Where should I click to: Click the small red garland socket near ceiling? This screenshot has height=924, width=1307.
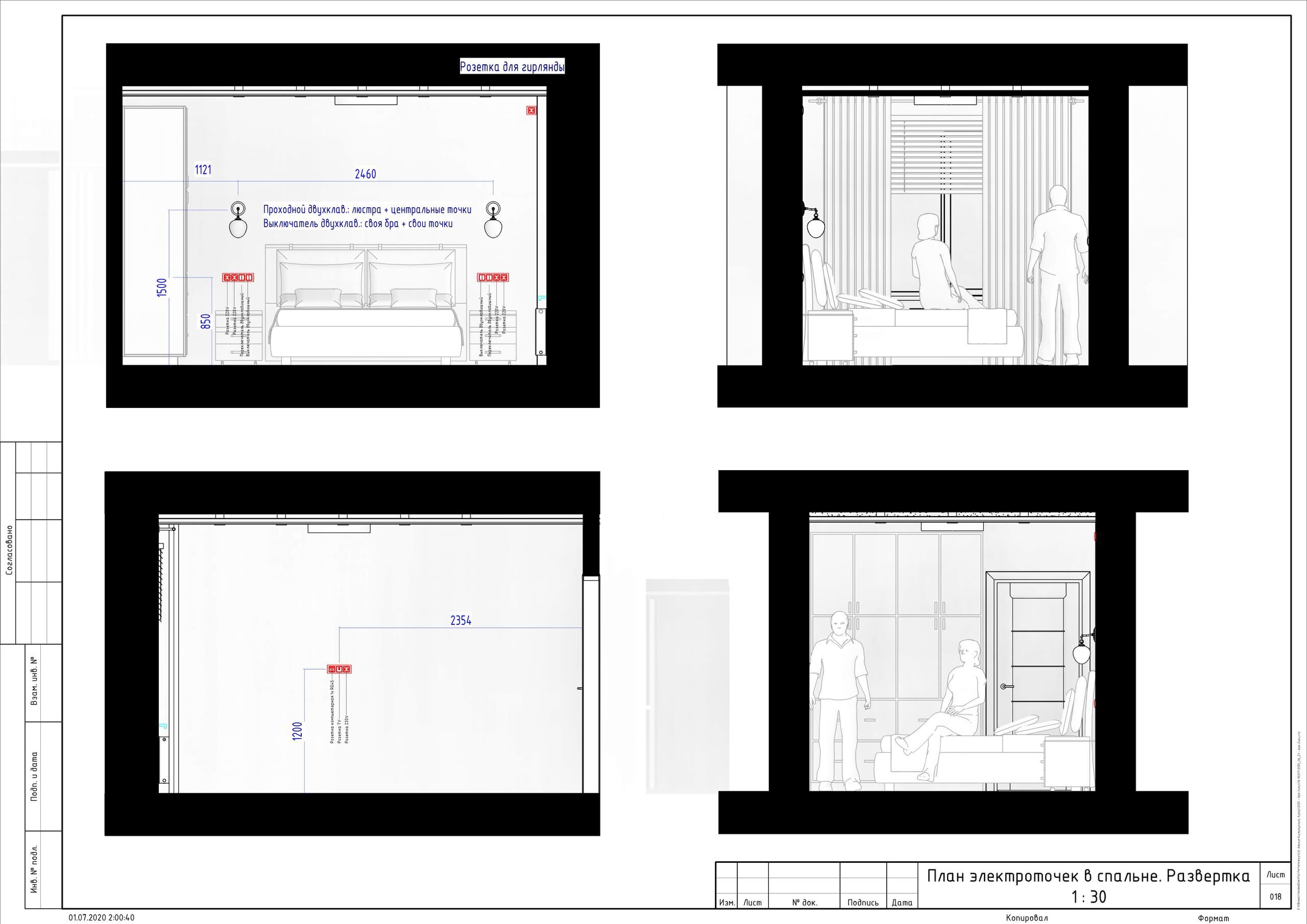point(531,110)
